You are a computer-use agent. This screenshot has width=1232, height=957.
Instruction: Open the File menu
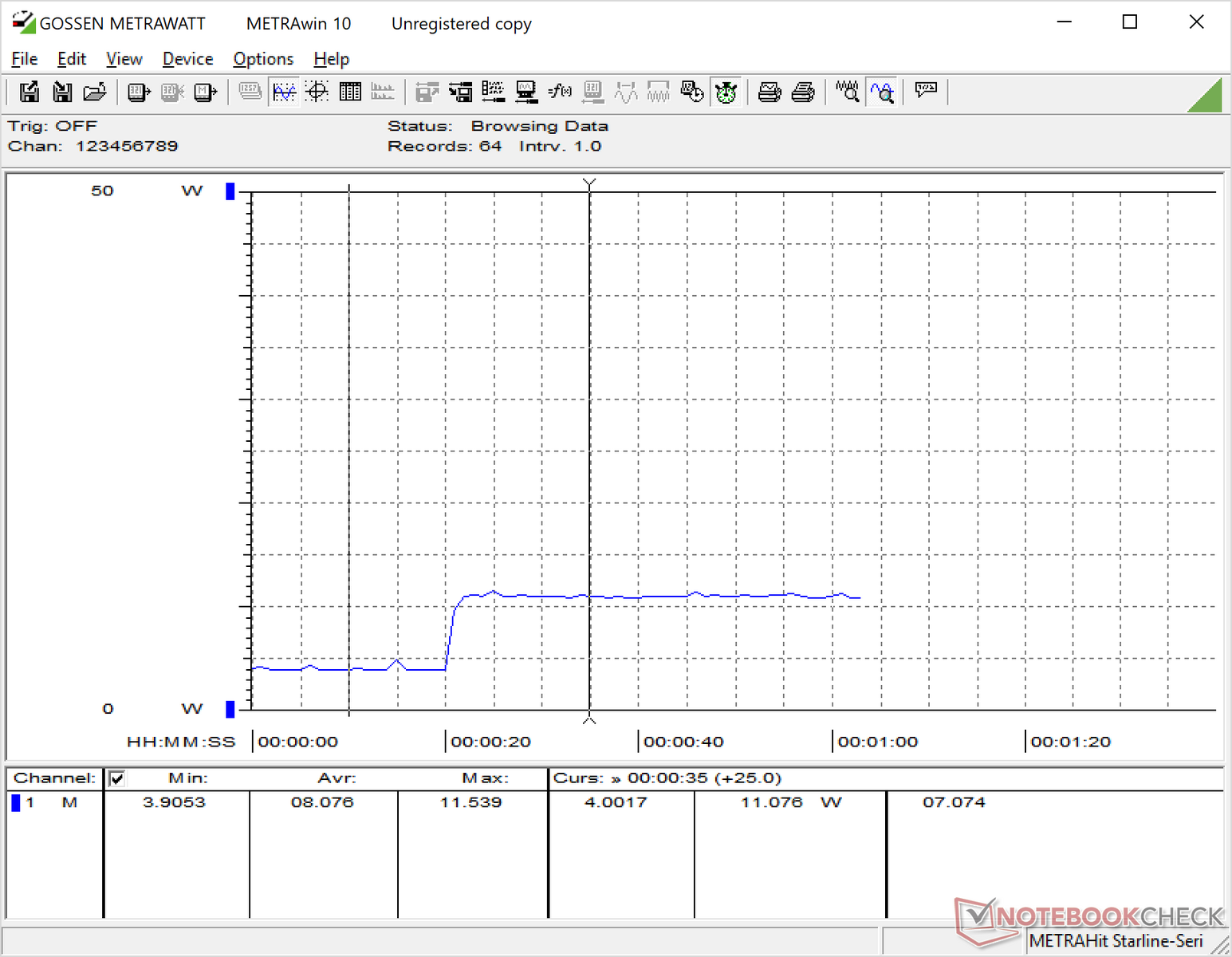[25, 59]
